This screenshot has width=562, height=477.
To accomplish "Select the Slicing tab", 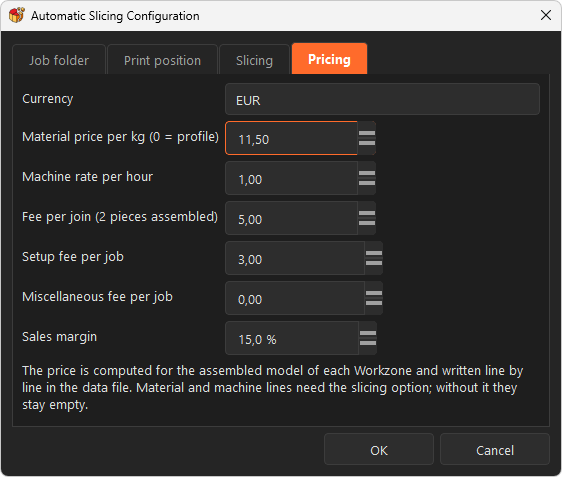I will pyautogui.click(x=254, y=60).
